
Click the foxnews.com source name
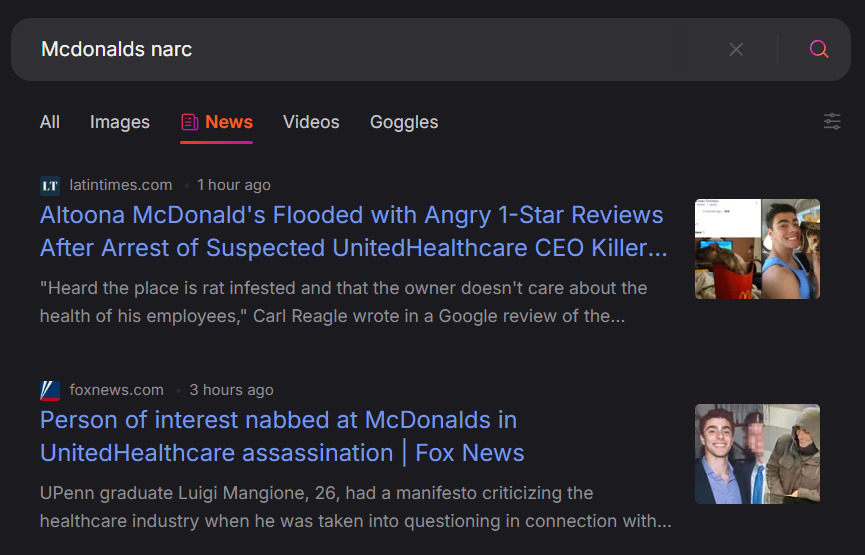[116, 390]
